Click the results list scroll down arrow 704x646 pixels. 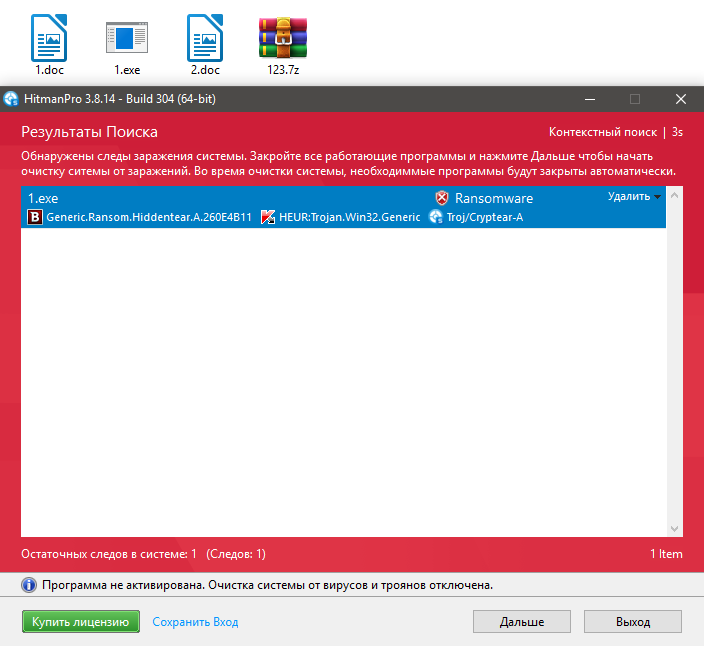coord(674,529)
